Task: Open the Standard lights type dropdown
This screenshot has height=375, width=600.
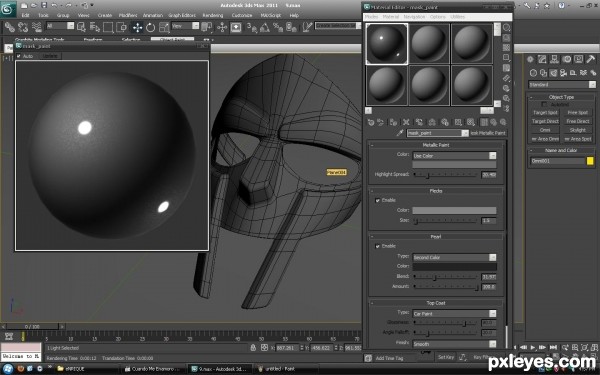Action: [x=562, y=85]
